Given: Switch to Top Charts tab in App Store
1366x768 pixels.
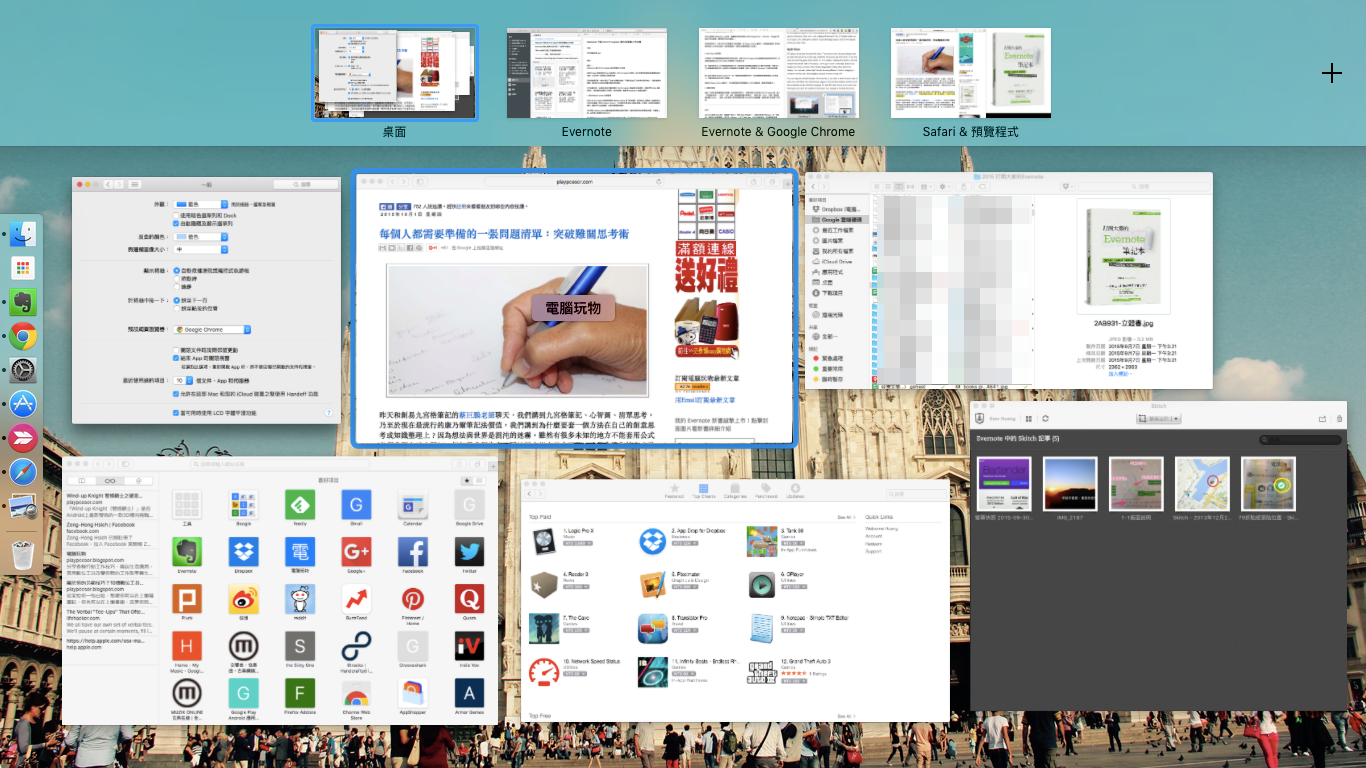Looking at the screenshot, I should click(x=704, y=491).
